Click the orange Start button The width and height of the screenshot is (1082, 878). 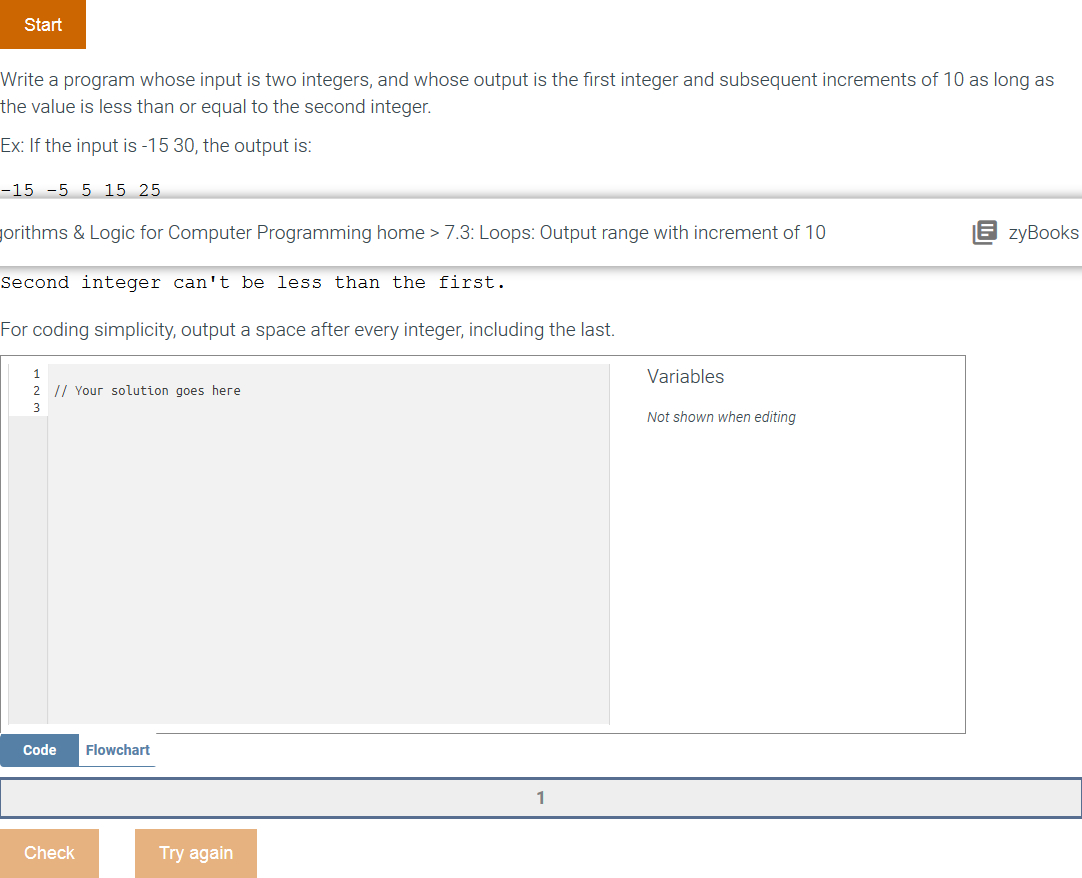(x=42, y=24)
